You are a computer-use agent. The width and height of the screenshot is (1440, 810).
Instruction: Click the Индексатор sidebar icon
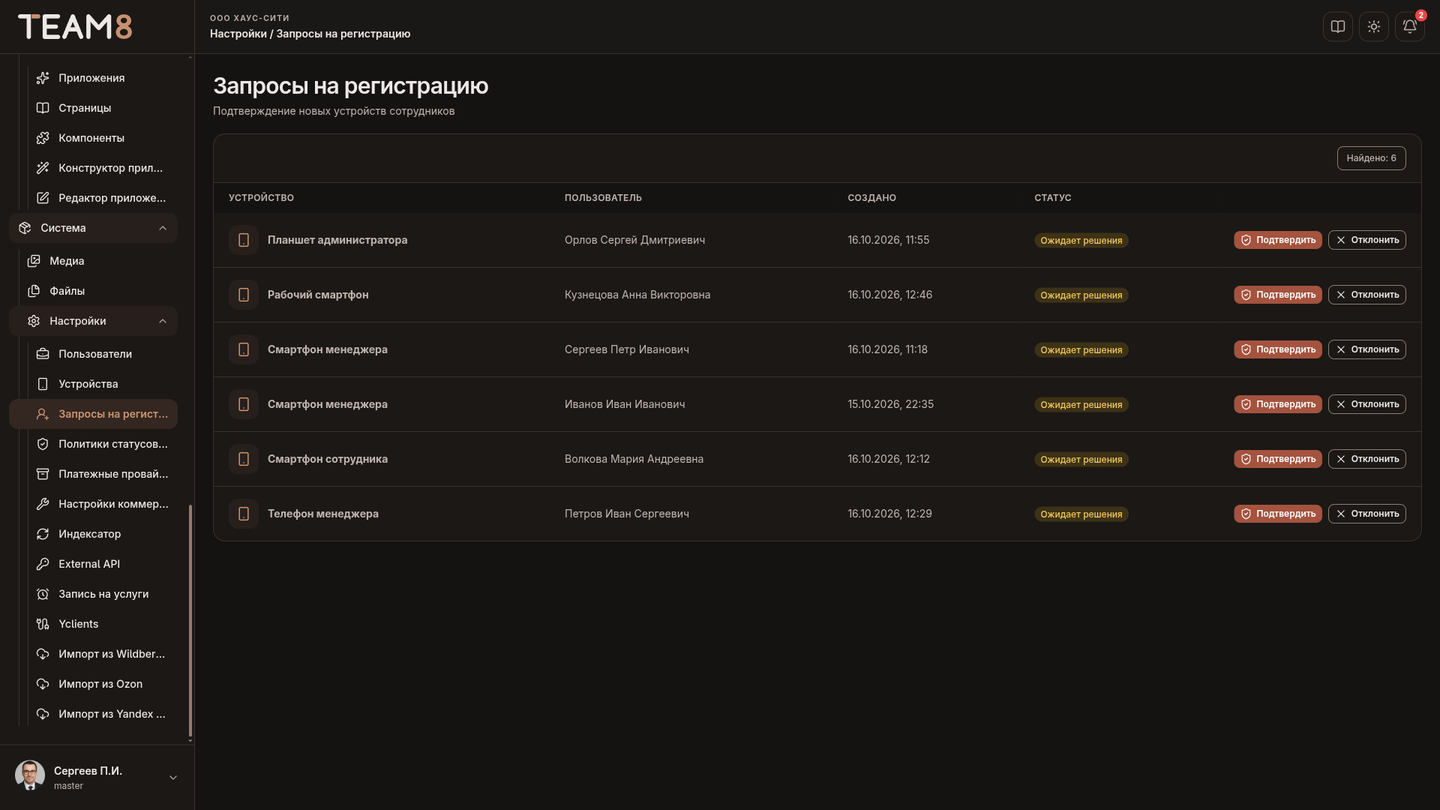point(43,534)
